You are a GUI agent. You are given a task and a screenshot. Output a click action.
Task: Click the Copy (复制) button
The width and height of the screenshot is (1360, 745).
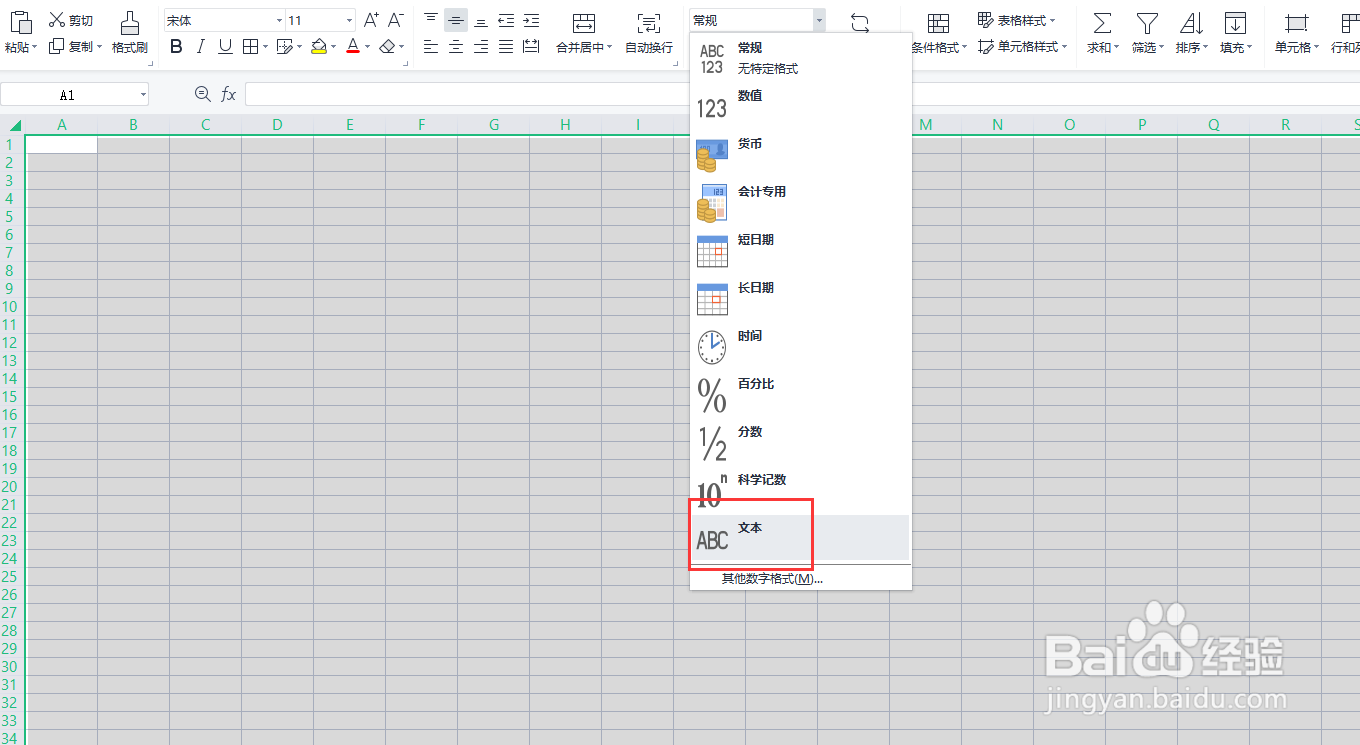75,46
